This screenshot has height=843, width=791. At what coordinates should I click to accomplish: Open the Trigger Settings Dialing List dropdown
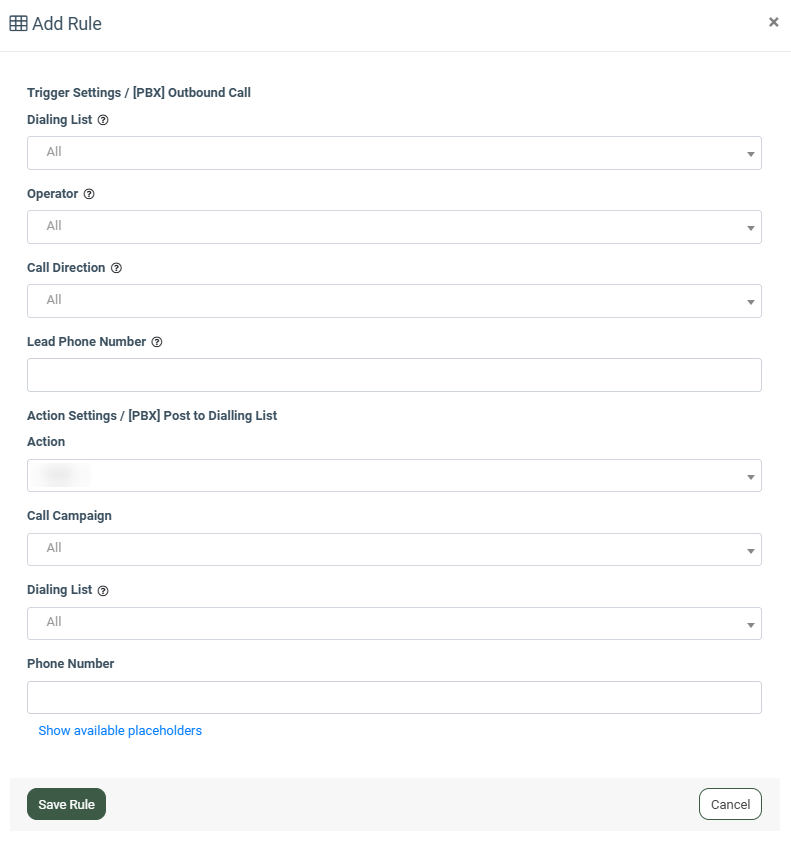click(394, 153)
